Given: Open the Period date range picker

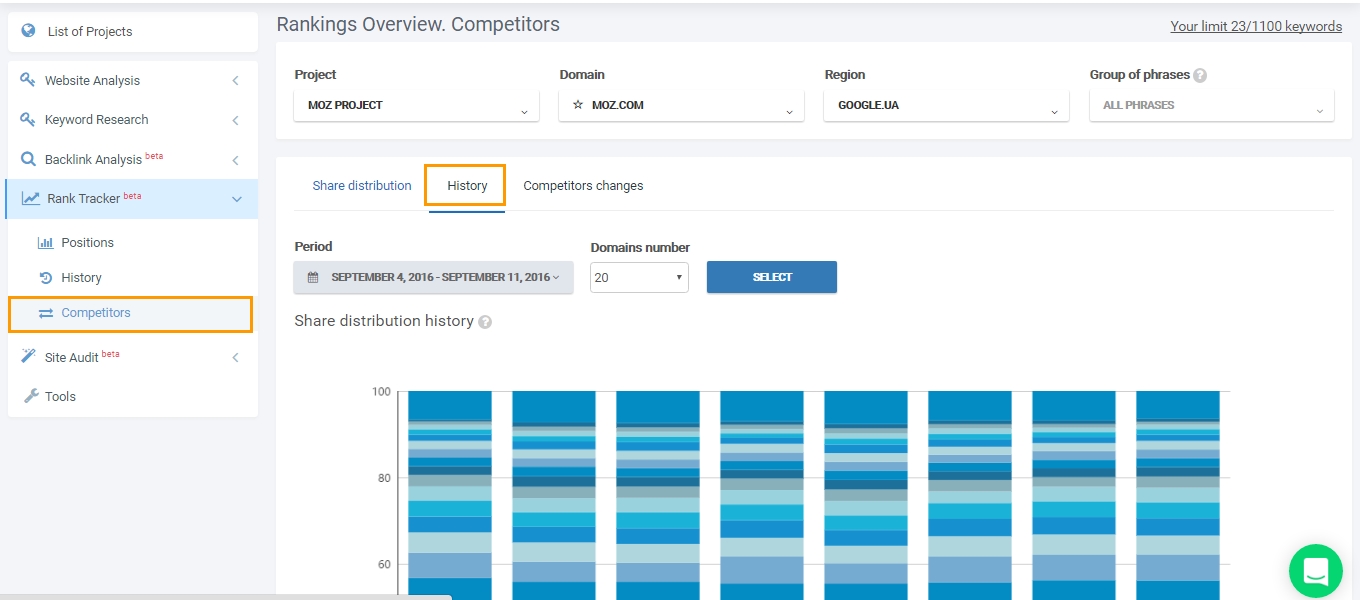Looking at the screenshot, I should click(x=434, y=277).
